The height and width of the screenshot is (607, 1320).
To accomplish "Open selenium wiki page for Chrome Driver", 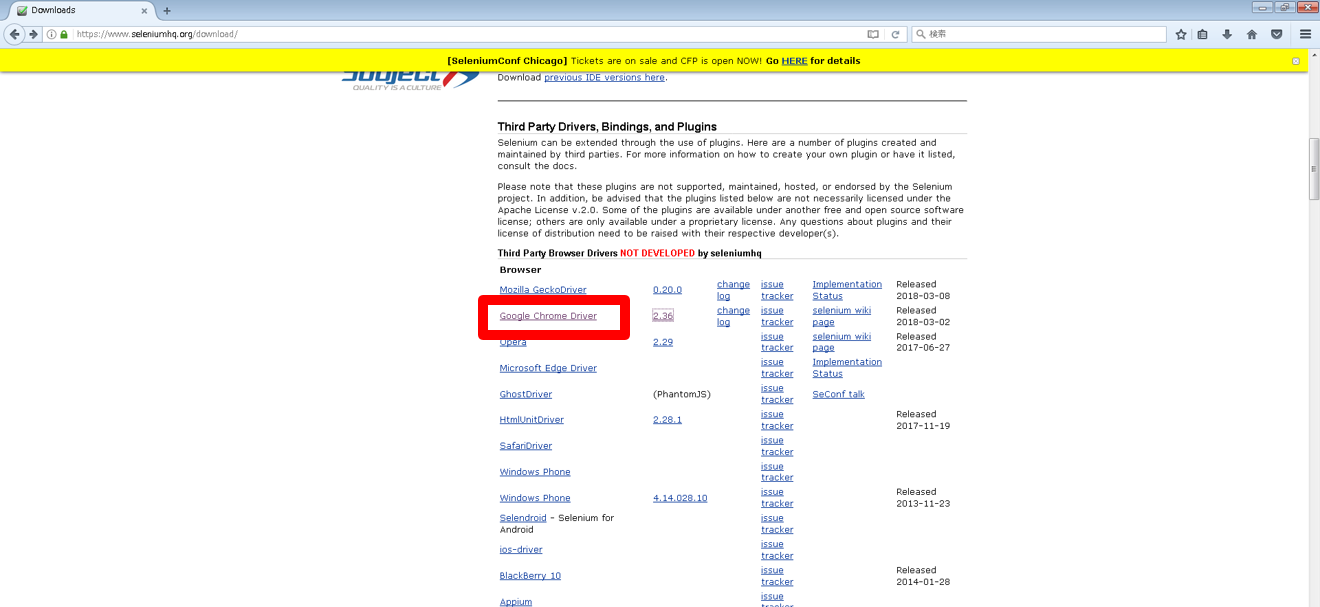I will pos(842,316).
